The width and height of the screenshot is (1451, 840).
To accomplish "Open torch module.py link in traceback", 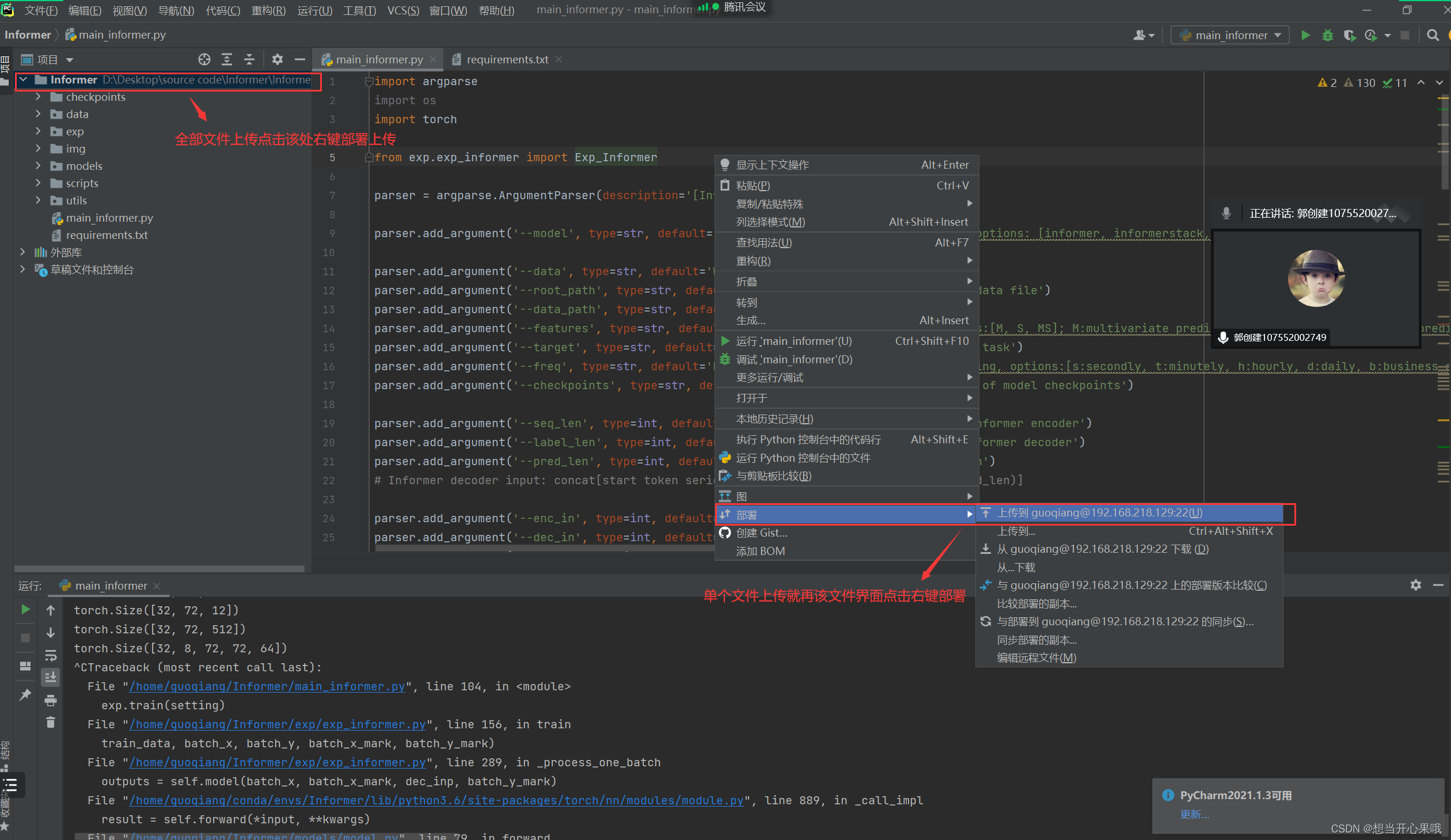I will 436,800.
